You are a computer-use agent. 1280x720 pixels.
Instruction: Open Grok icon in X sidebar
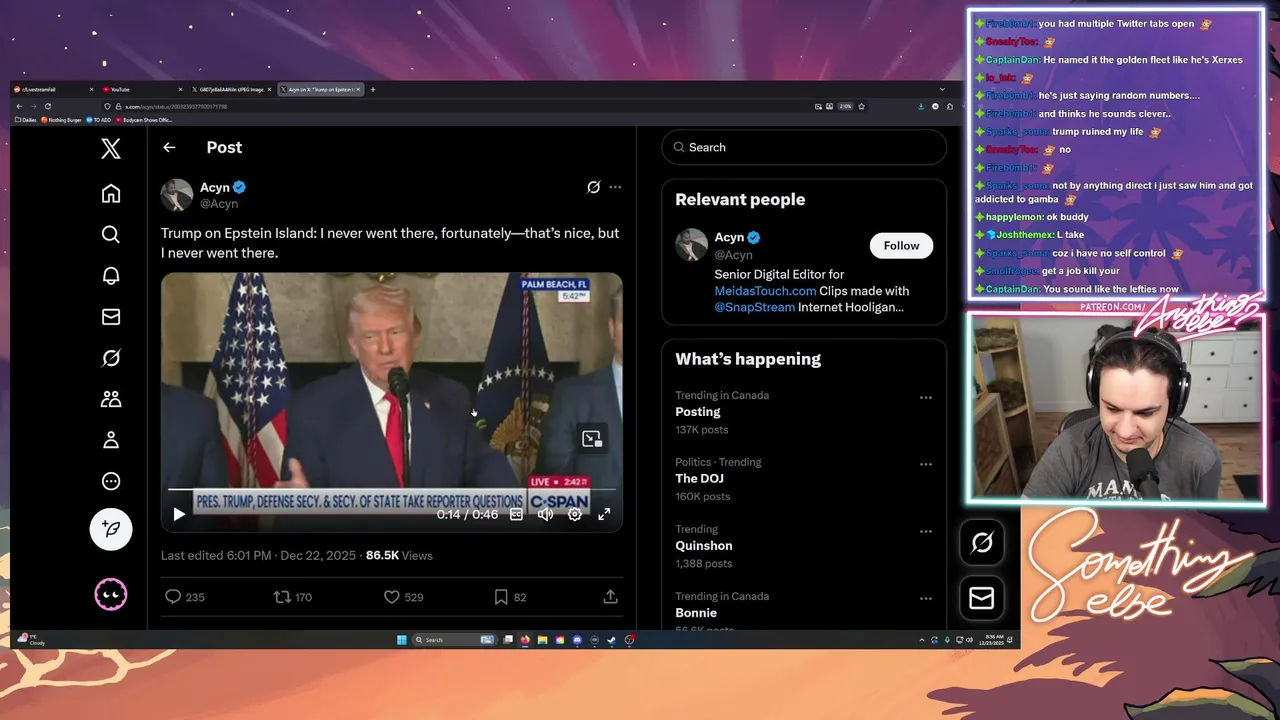click(111, 358)
